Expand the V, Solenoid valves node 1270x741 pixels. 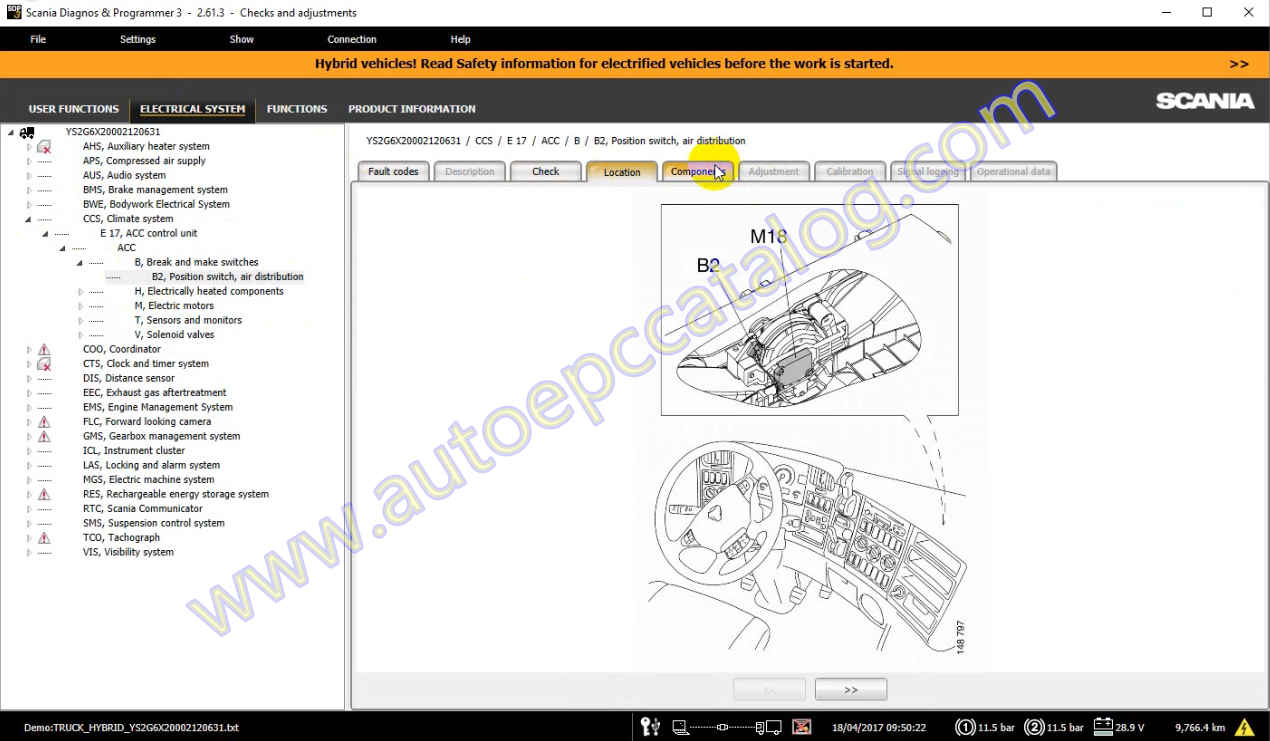tap(80, 334)
